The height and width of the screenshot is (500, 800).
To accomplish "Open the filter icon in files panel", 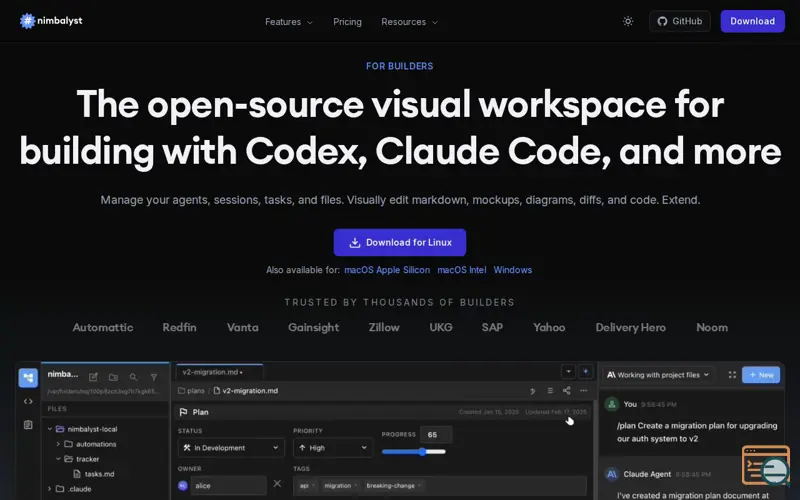I will click(154, 377).
